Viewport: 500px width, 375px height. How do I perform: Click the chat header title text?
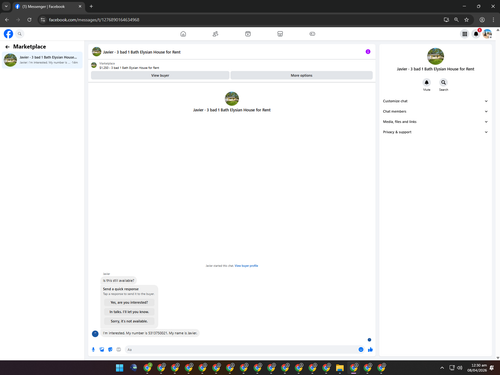coord(142,52)
